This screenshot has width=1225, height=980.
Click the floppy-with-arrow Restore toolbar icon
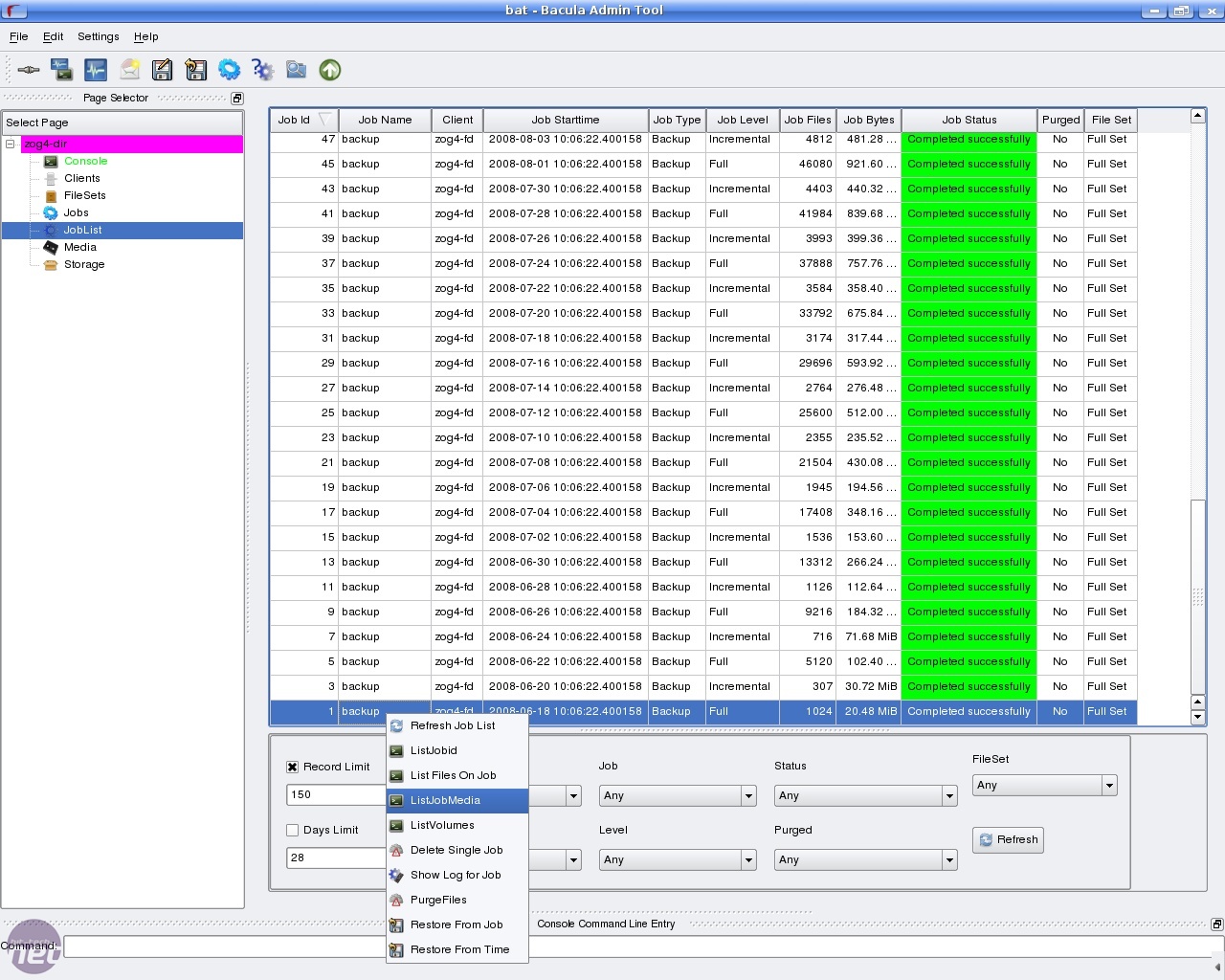tap(196, 70)
